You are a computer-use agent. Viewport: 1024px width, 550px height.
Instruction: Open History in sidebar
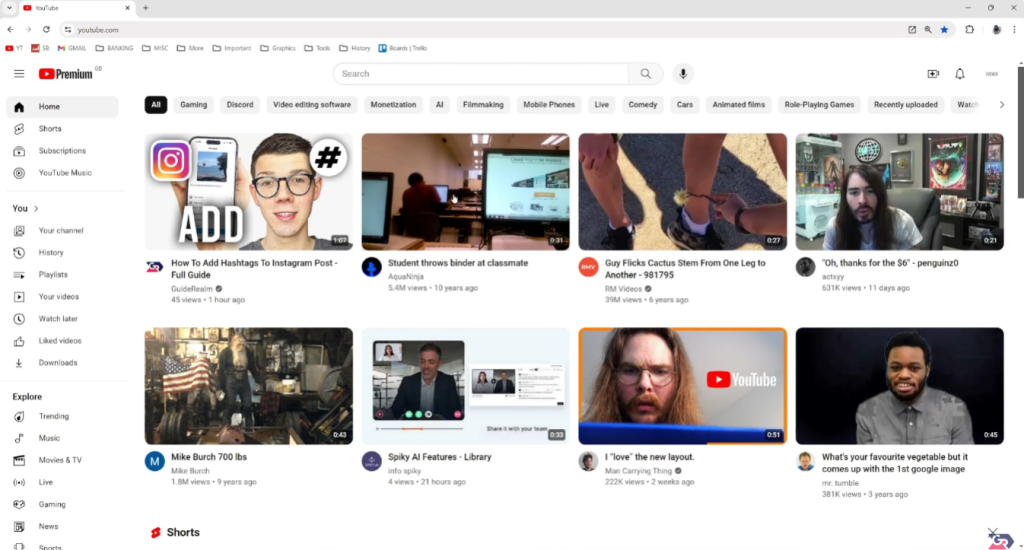(62, 253)
